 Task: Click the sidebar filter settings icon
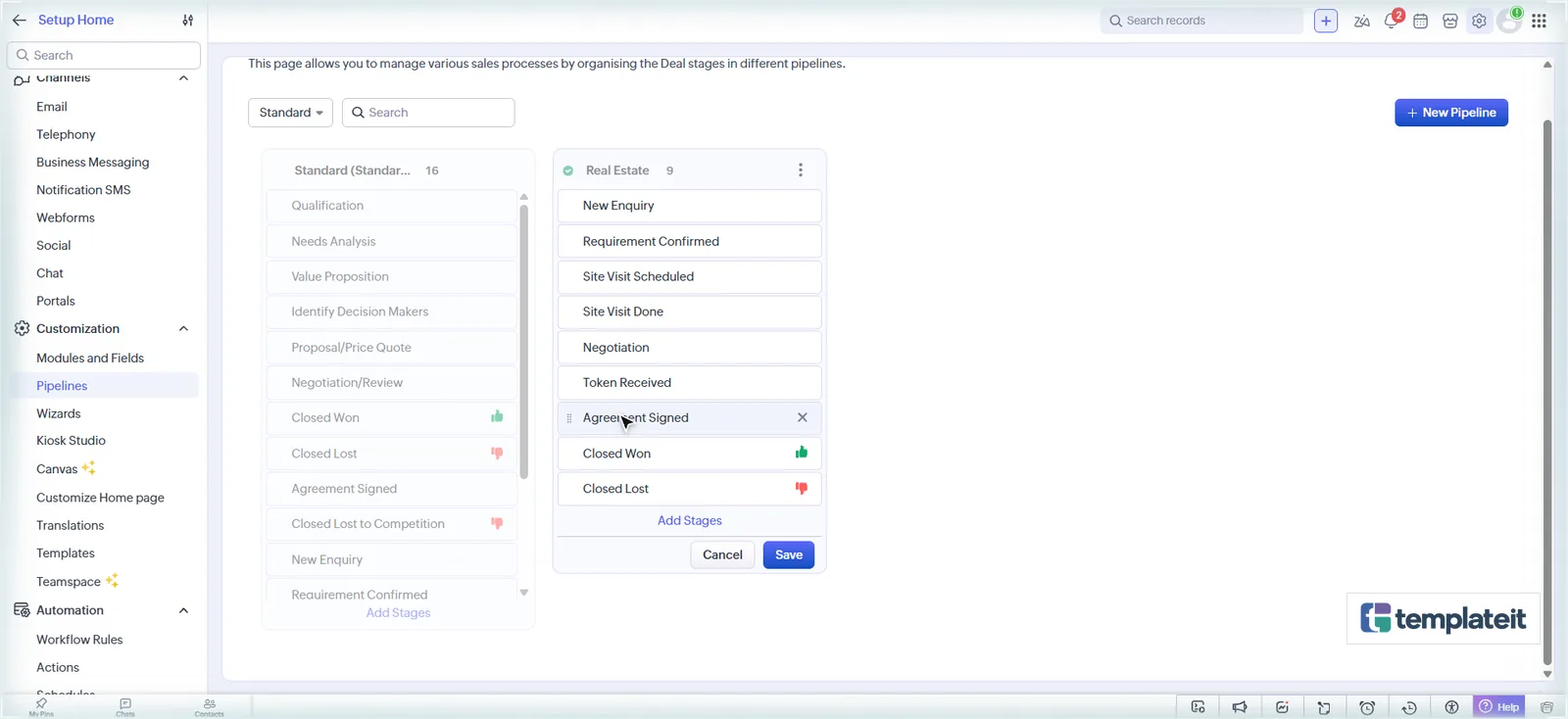(x=188, y=20)
